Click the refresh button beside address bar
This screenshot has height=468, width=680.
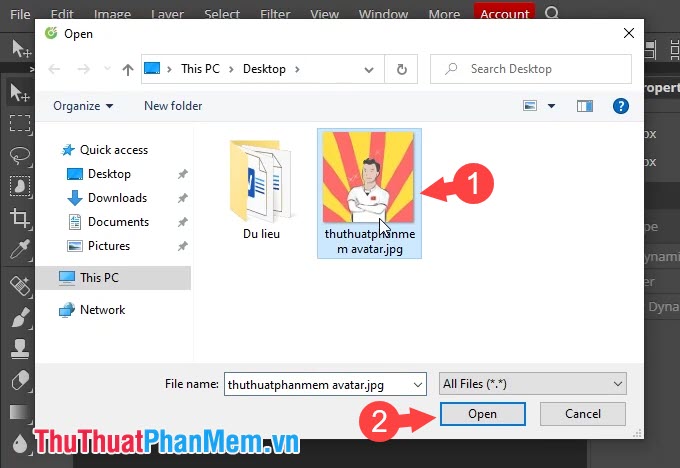click(402, 69)
